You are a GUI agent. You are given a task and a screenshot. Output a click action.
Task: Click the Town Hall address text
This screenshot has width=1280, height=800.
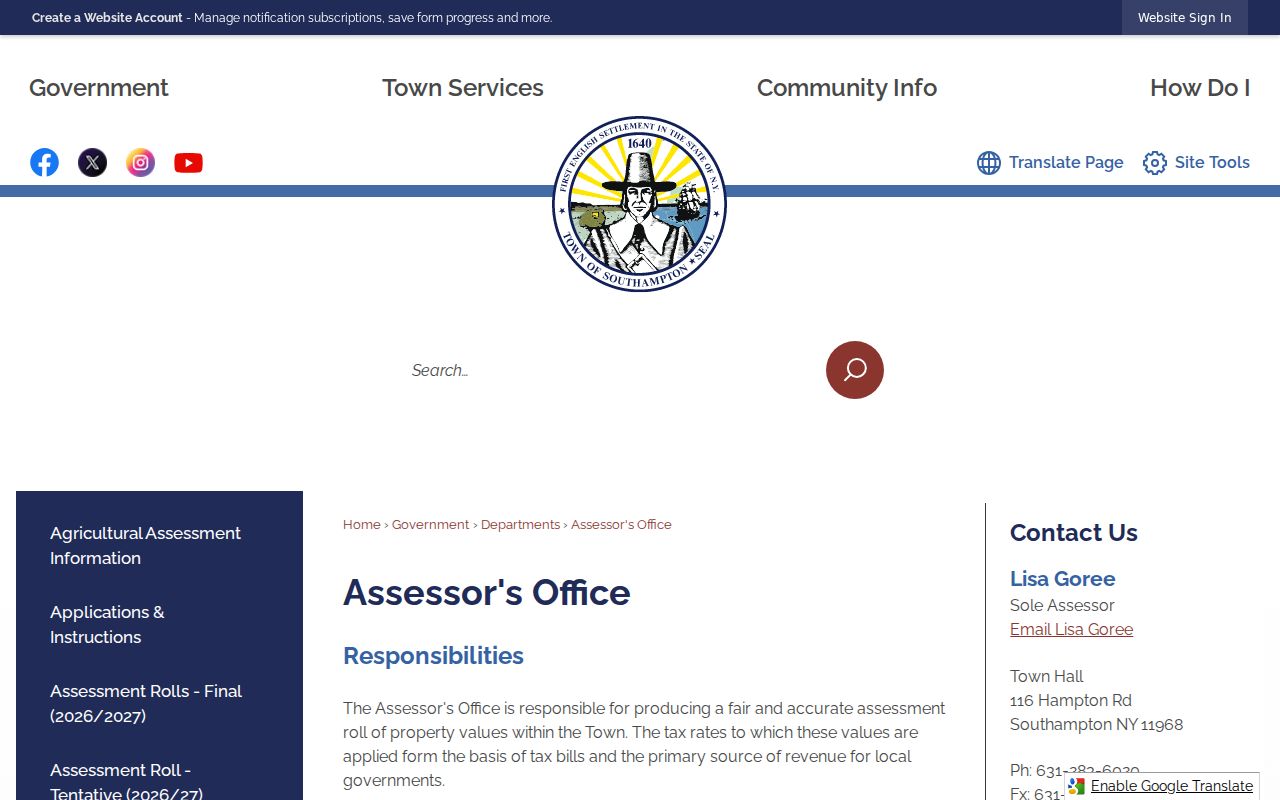1047,676
